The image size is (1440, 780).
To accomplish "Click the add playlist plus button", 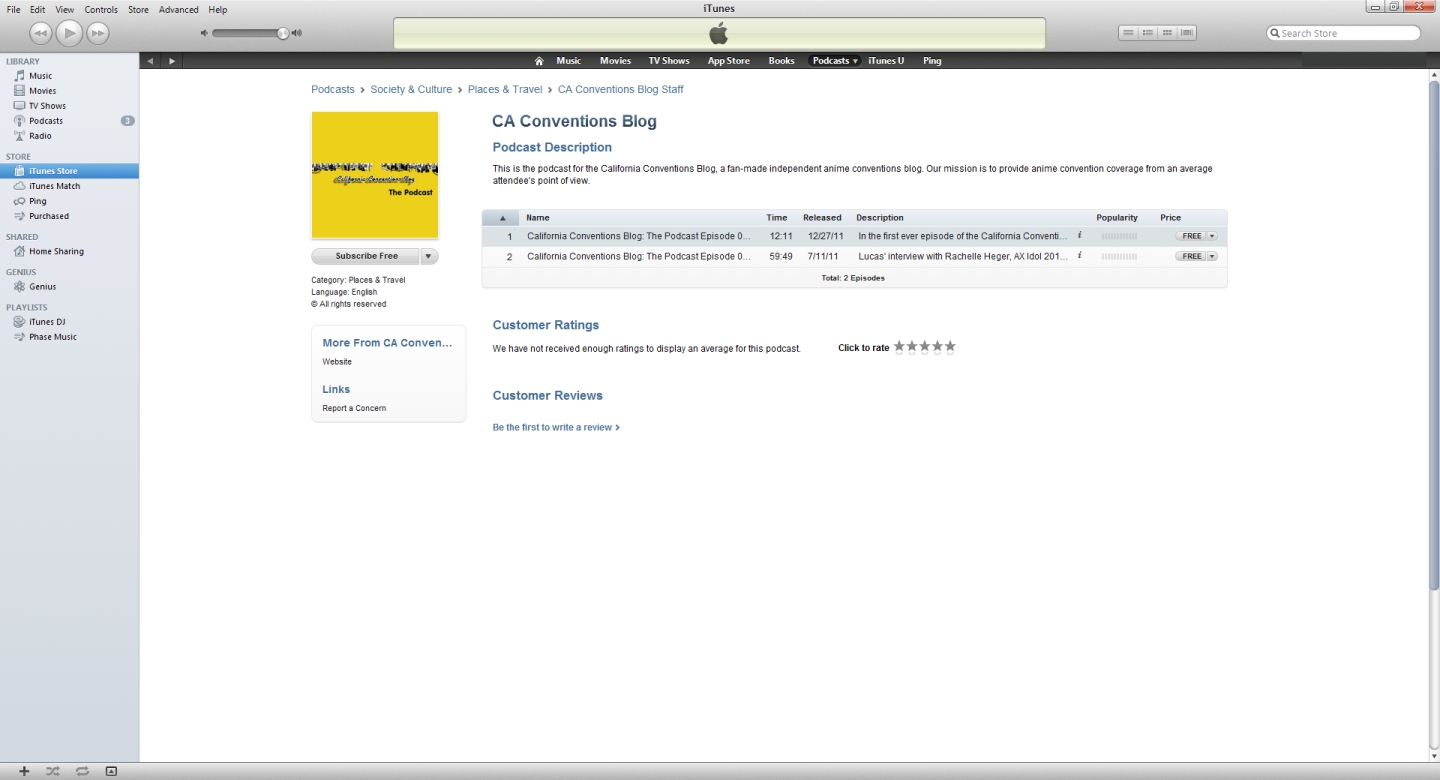I will [x=24, y=771].
